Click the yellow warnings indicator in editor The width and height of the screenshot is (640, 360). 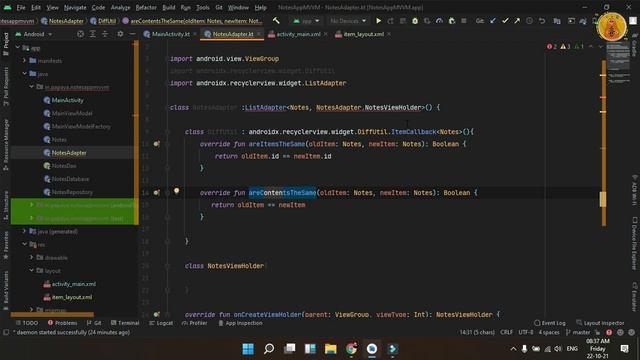click(565, 47)
